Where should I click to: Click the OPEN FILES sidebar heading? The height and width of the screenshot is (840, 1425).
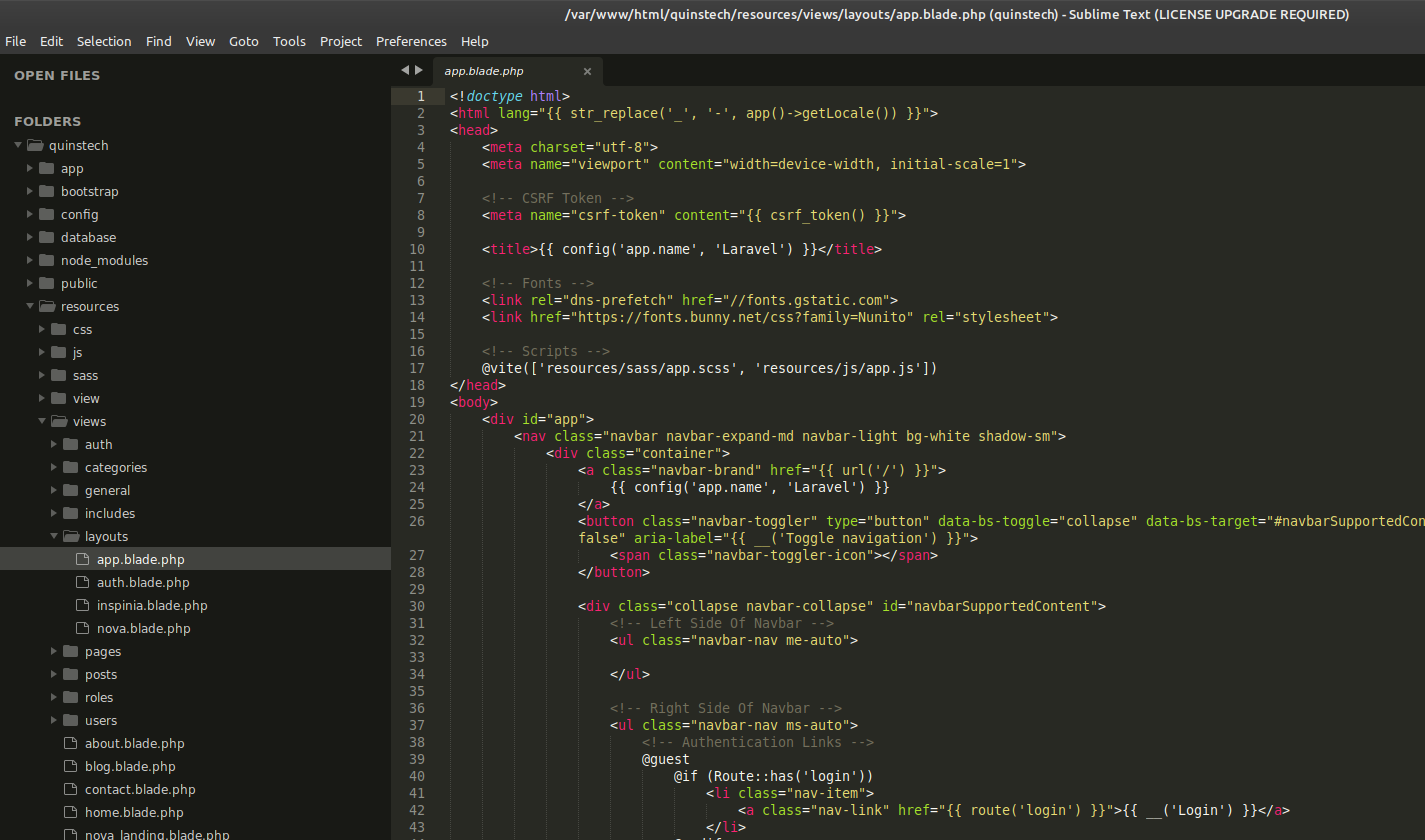[57, 75]
